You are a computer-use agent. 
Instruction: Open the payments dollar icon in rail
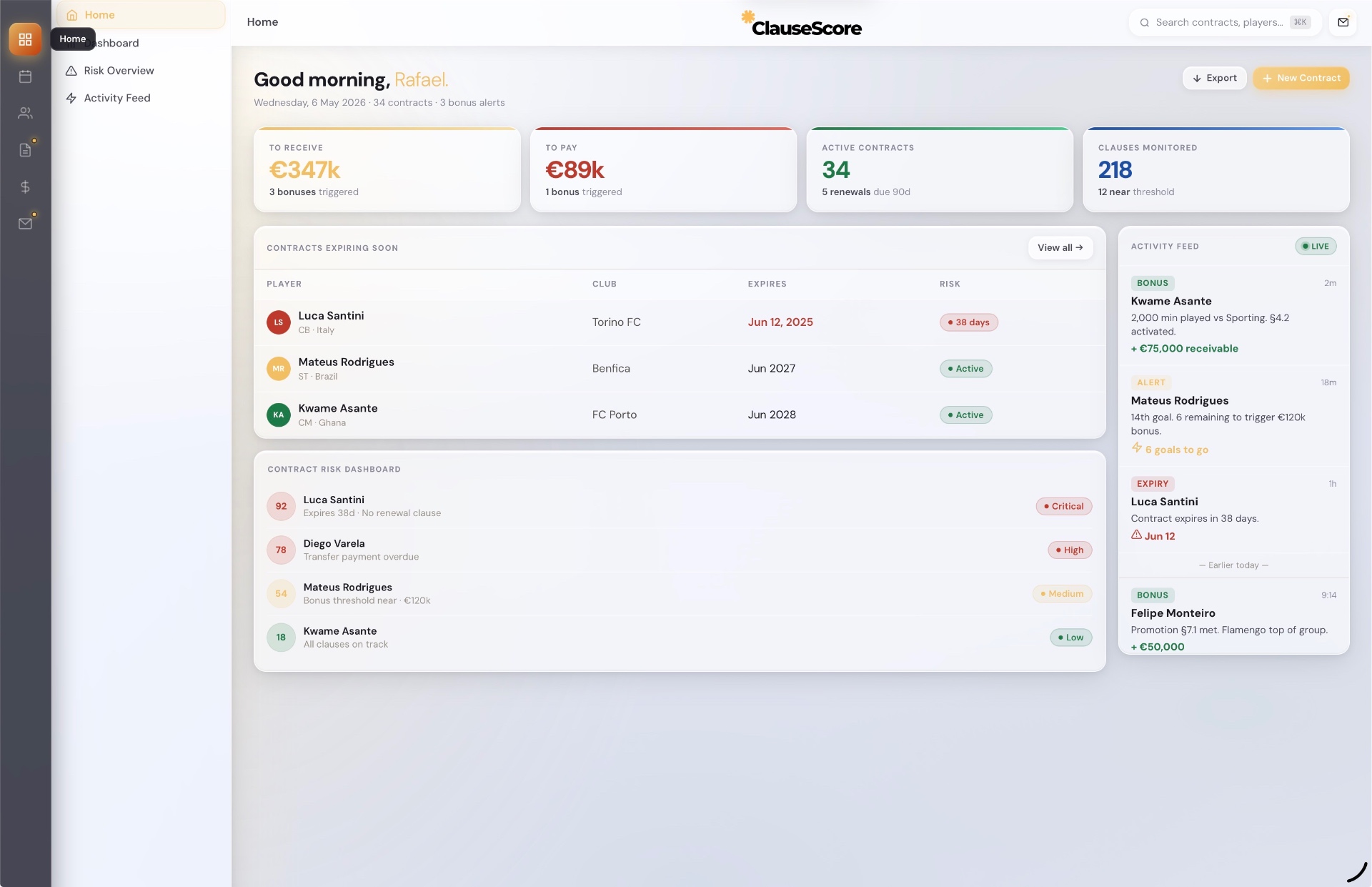click(25, 187)
